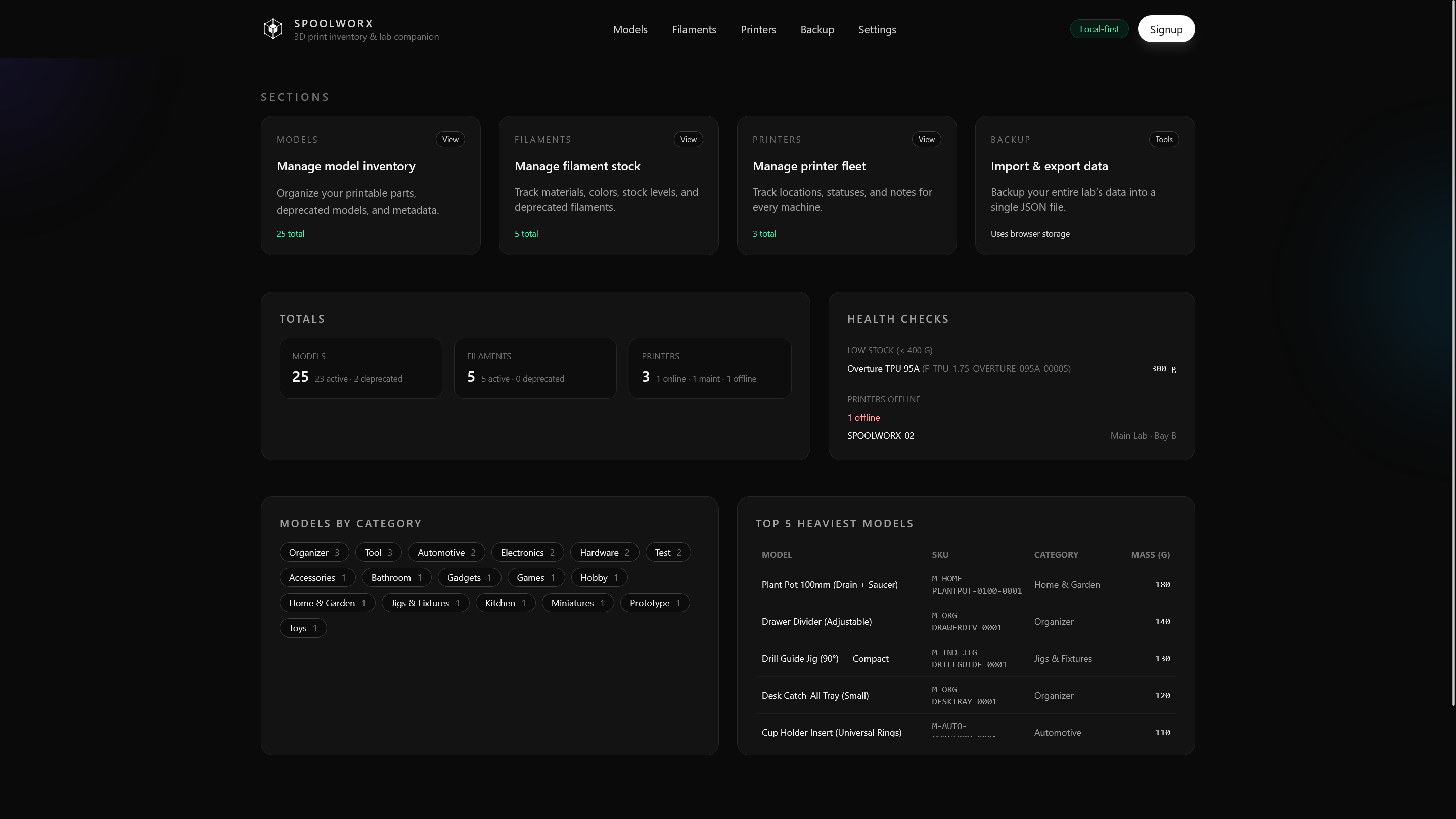The height and width of the screenshot is (819, 1456).
Task: Select the Home & Garden category chip
Action: pyautogui.click(x=327, y=603)
